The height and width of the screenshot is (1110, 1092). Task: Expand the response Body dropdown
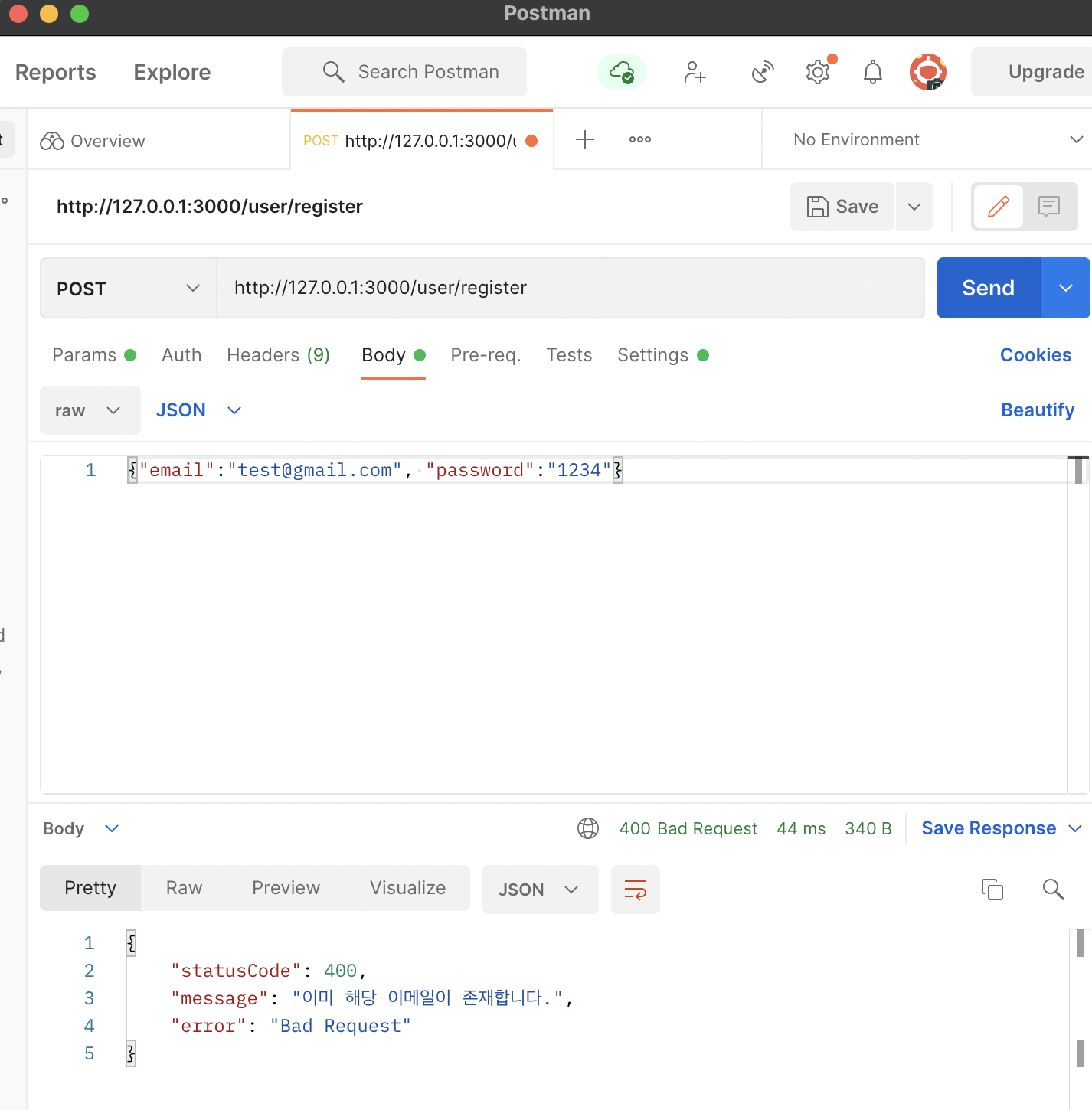pyautogui.click(x=81, y=828)
